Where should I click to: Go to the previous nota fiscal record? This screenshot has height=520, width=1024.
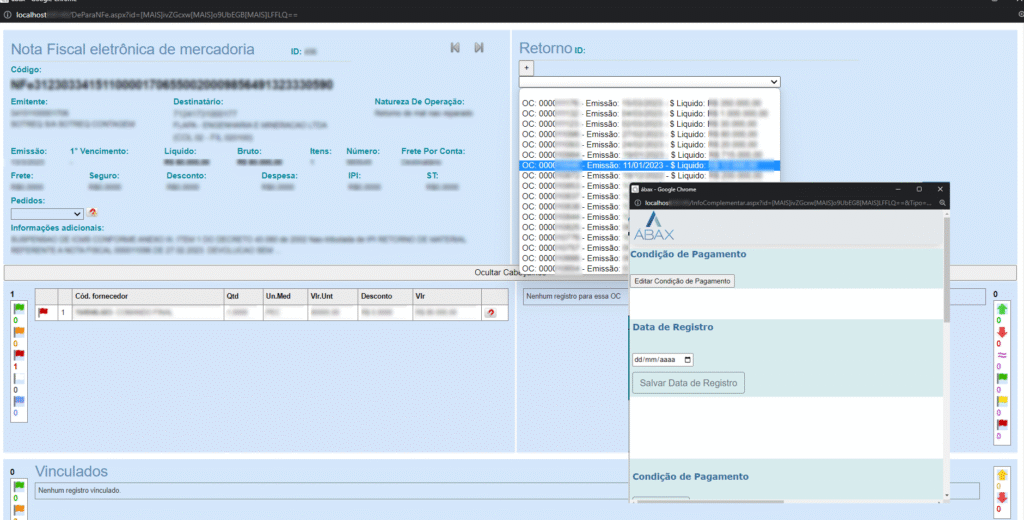pos(455,48)
